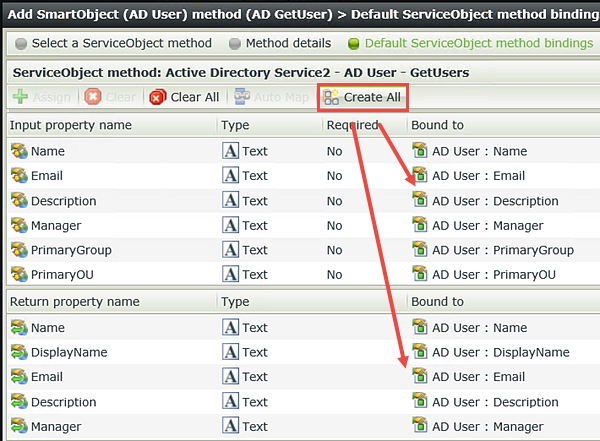Select the input property icon for Email
The height and width of the screenshot is (441, 600).
[19, 175]
